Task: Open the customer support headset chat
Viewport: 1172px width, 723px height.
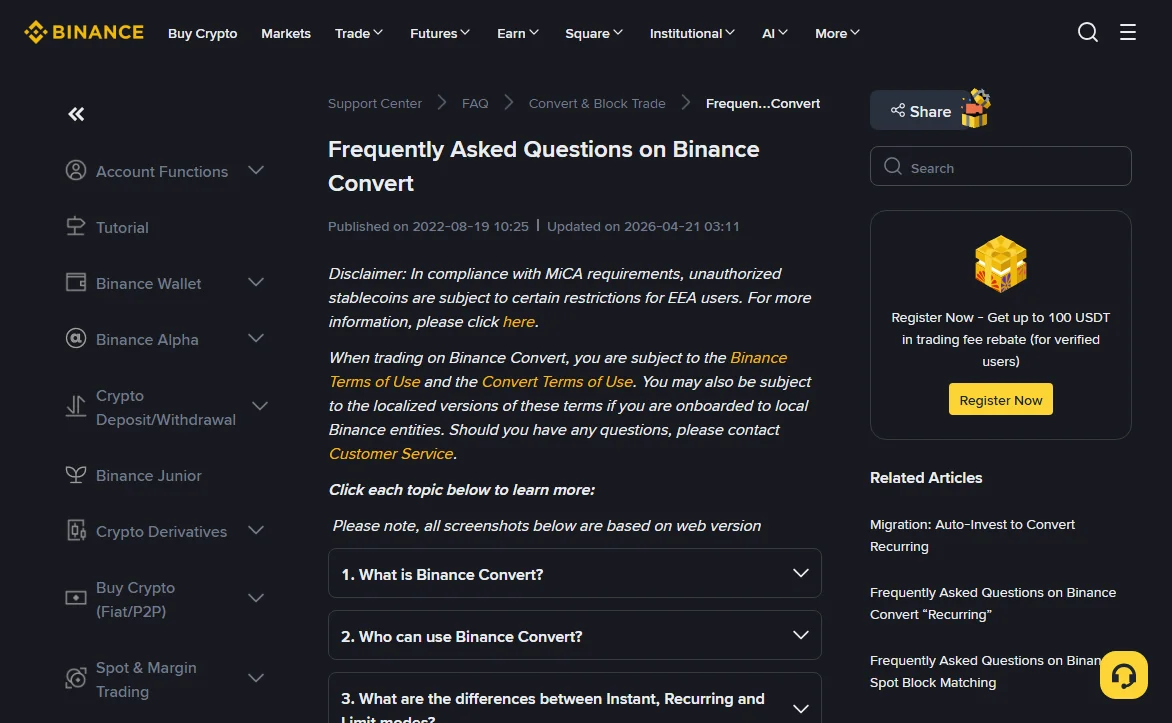Action: click(1123, 675)
